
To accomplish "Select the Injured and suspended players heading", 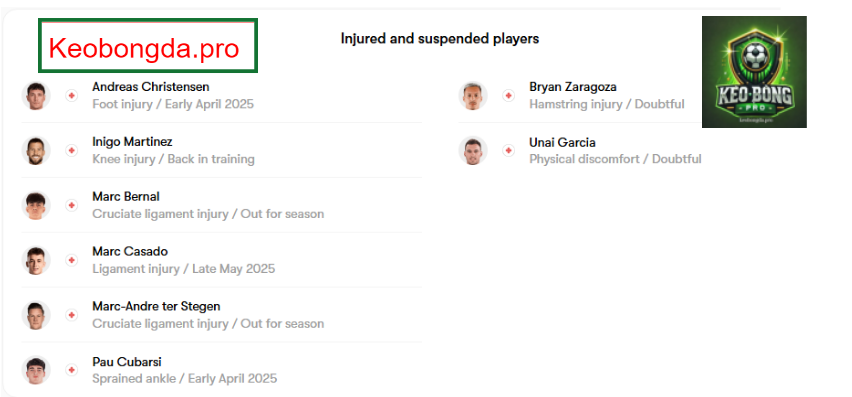I will click(440, 39).
